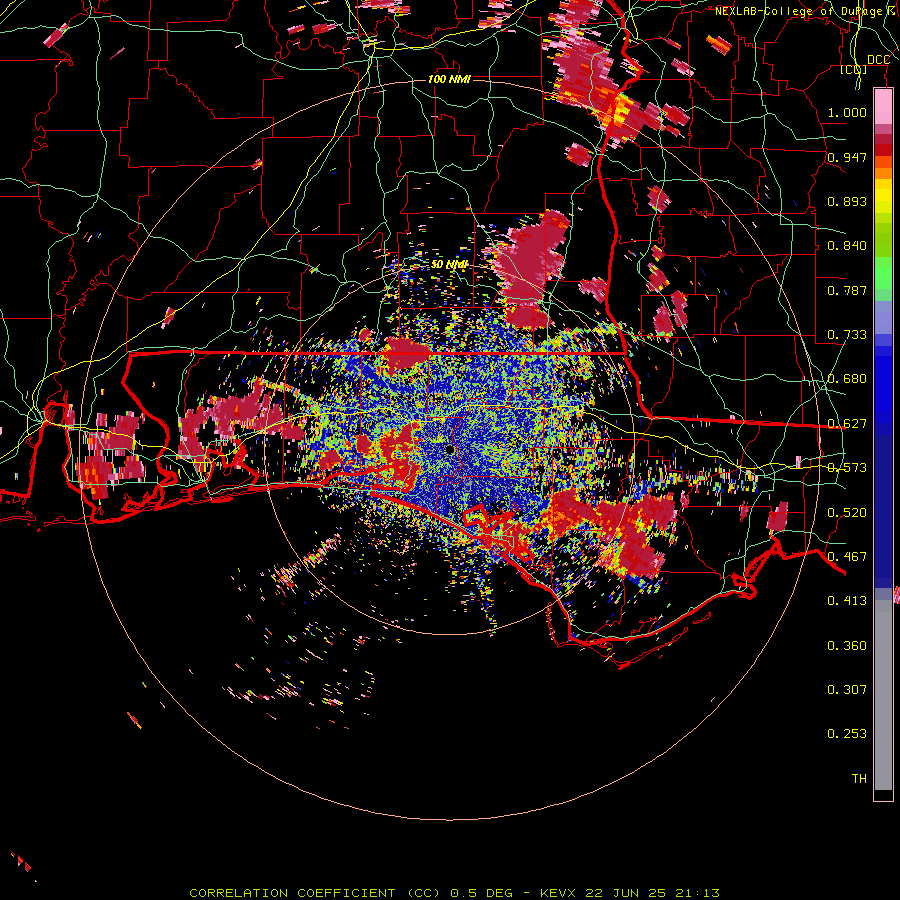This screenshot has width=900, height=900.
Task: Click the 0.413 legend value
Action: (847, 601)
